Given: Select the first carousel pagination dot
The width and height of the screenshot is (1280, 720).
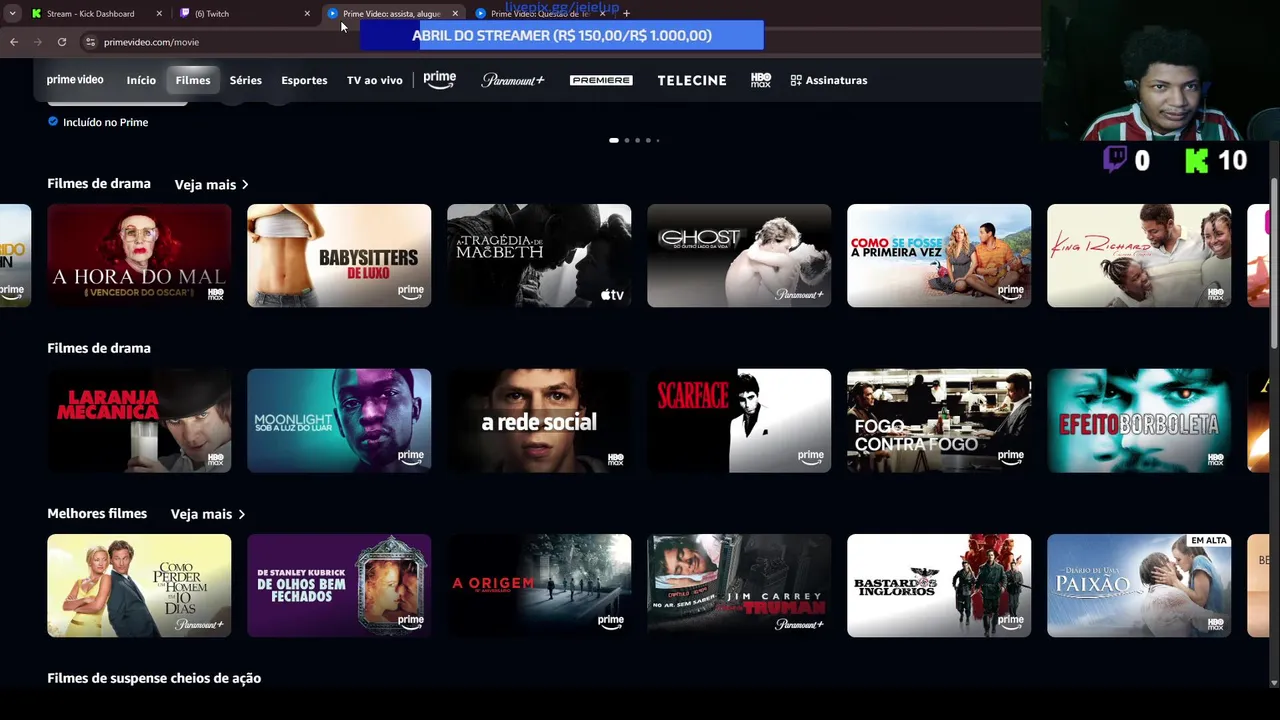Looking at the screenshot, I should (614, 140).
